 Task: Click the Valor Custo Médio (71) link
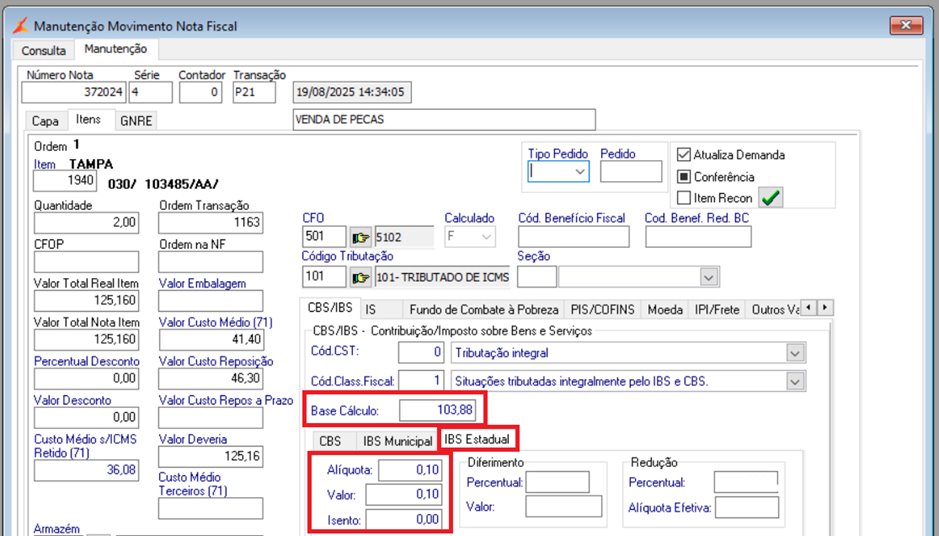[x=216, y=322]
